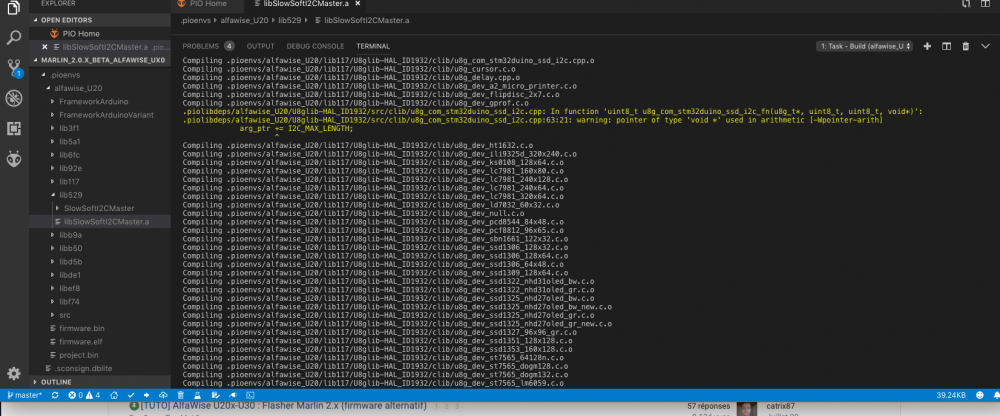Close libSlowSoftI2CMaster.a in Open Editors

(45, 47)
